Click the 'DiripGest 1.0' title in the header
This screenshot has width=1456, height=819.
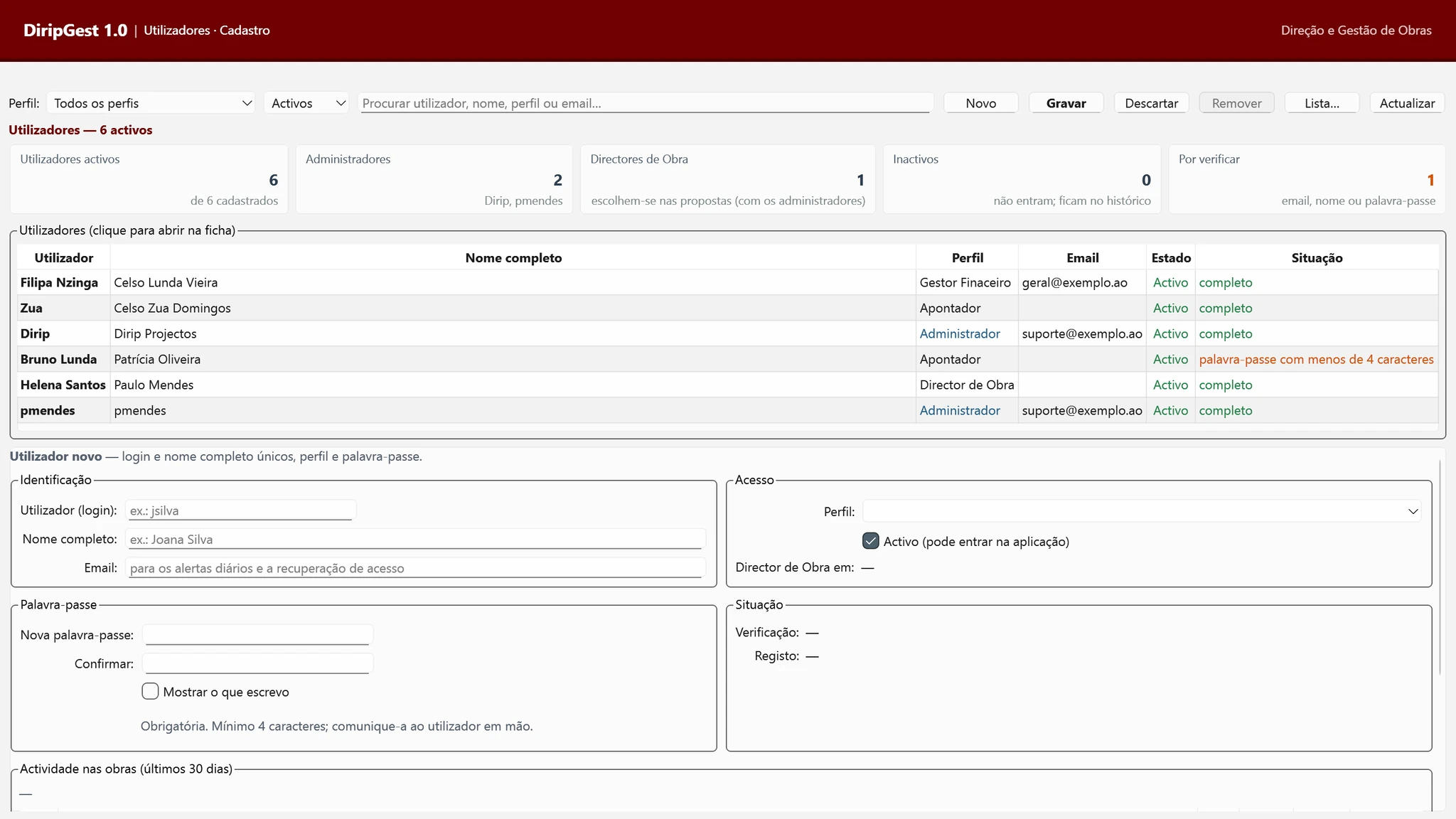(75, 31)
